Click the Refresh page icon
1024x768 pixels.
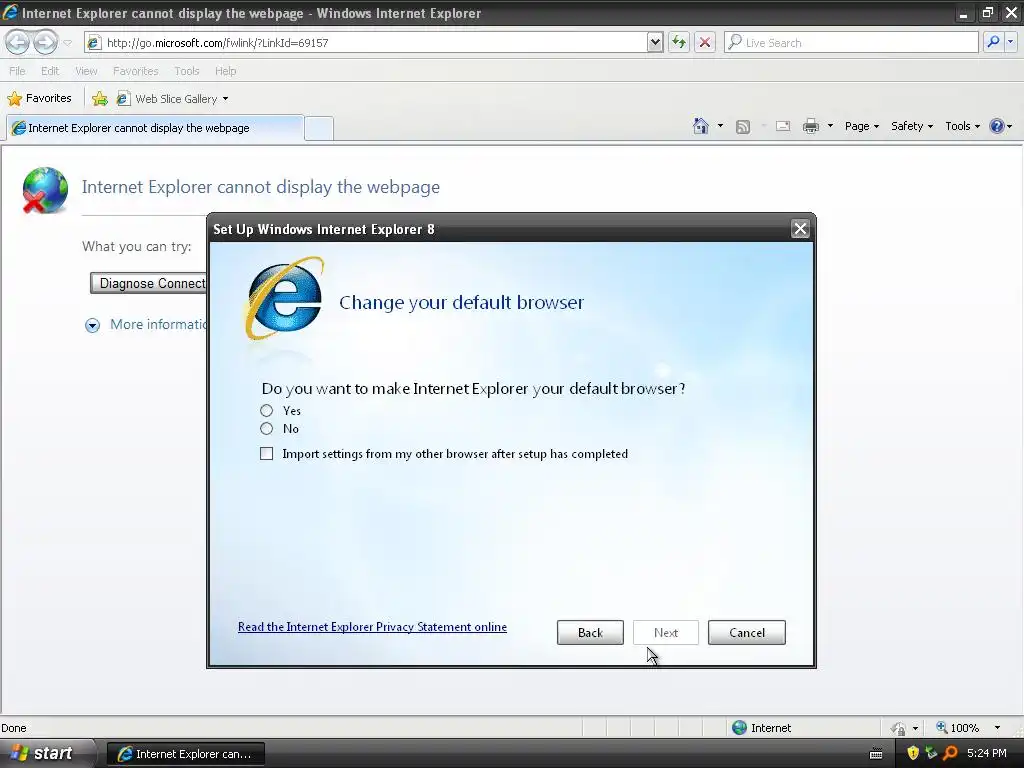click(679, 42)
